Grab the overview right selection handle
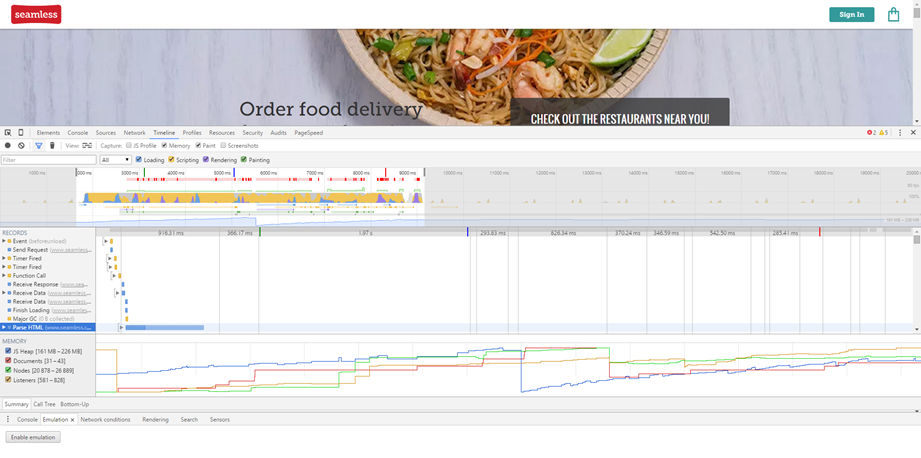This screenshot has width=921, height=458. pyautogui.click(x=425, y=172)
